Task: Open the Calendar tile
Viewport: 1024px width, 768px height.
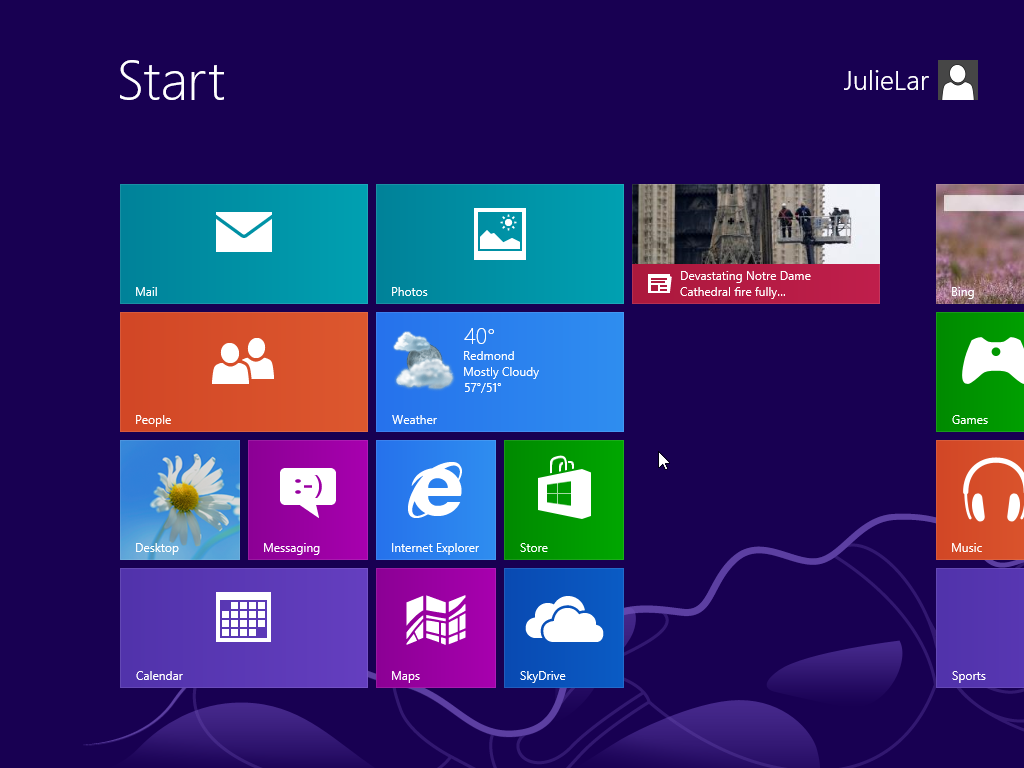Action: [244, 628]
